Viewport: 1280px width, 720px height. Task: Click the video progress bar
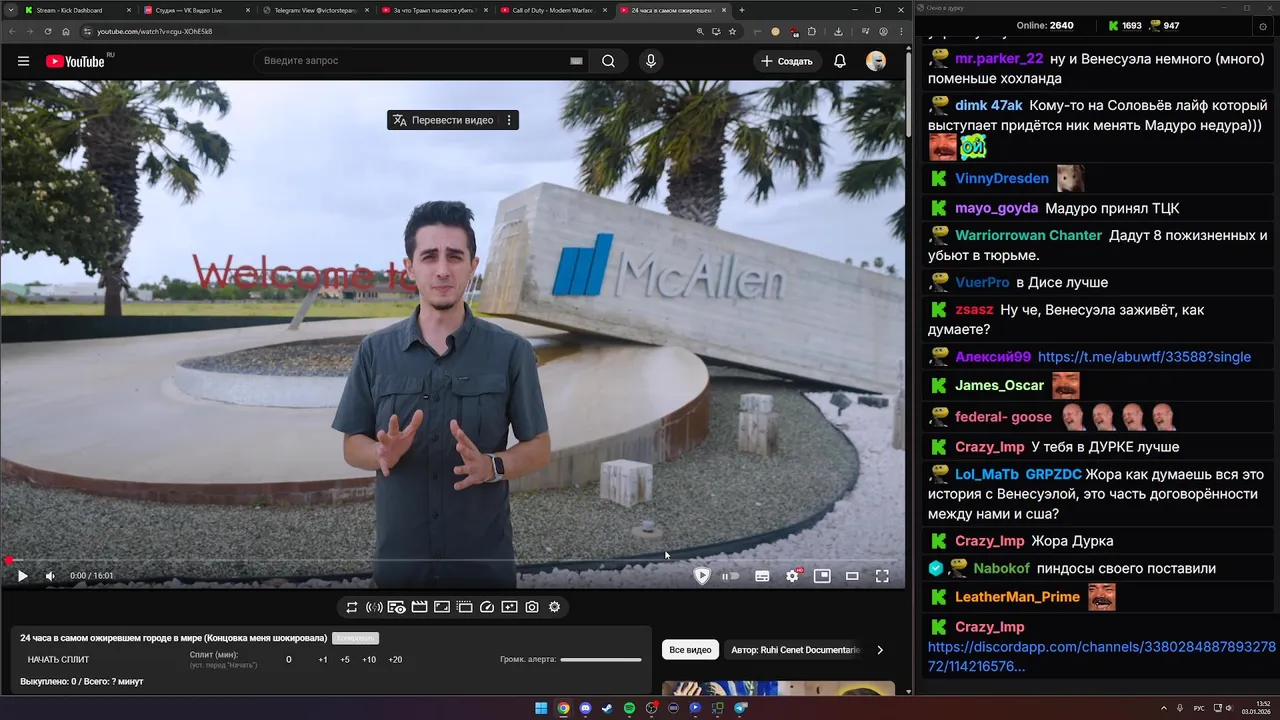(453, 561)
